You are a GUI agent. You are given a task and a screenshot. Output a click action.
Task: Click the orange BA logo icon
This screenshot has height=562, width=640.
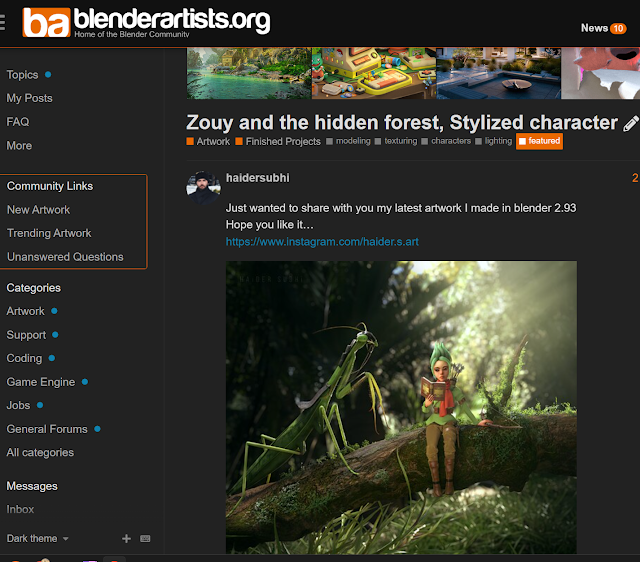[46, 22]
